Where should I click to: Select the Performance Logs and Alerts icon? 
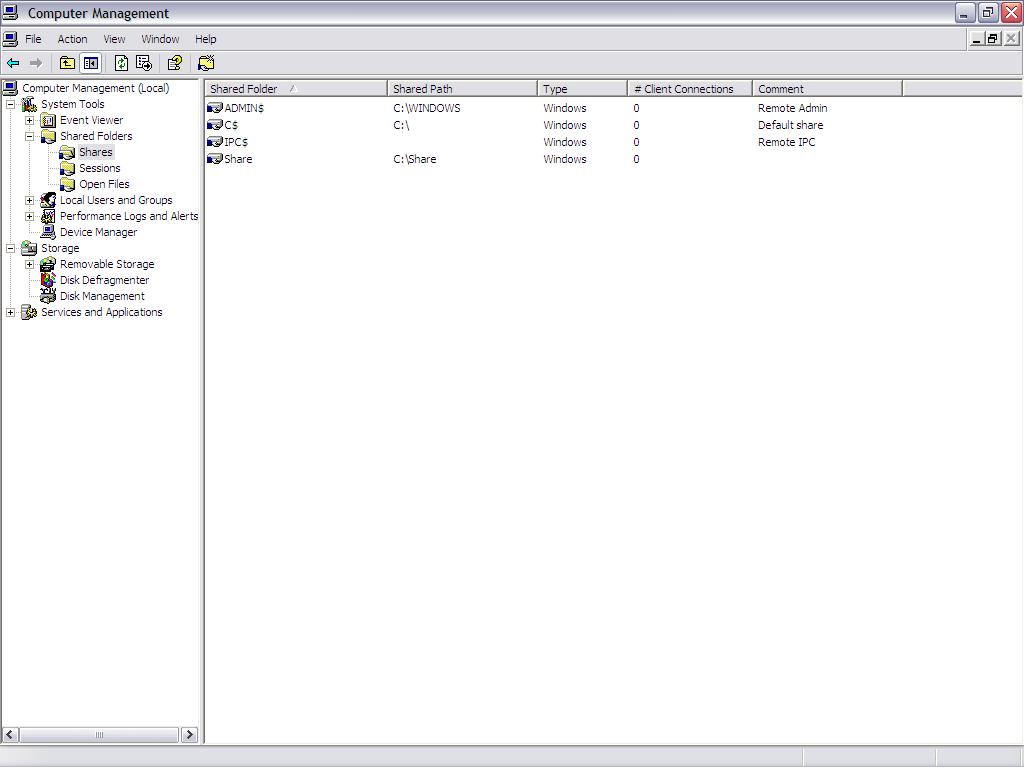(x=48, y=216)
